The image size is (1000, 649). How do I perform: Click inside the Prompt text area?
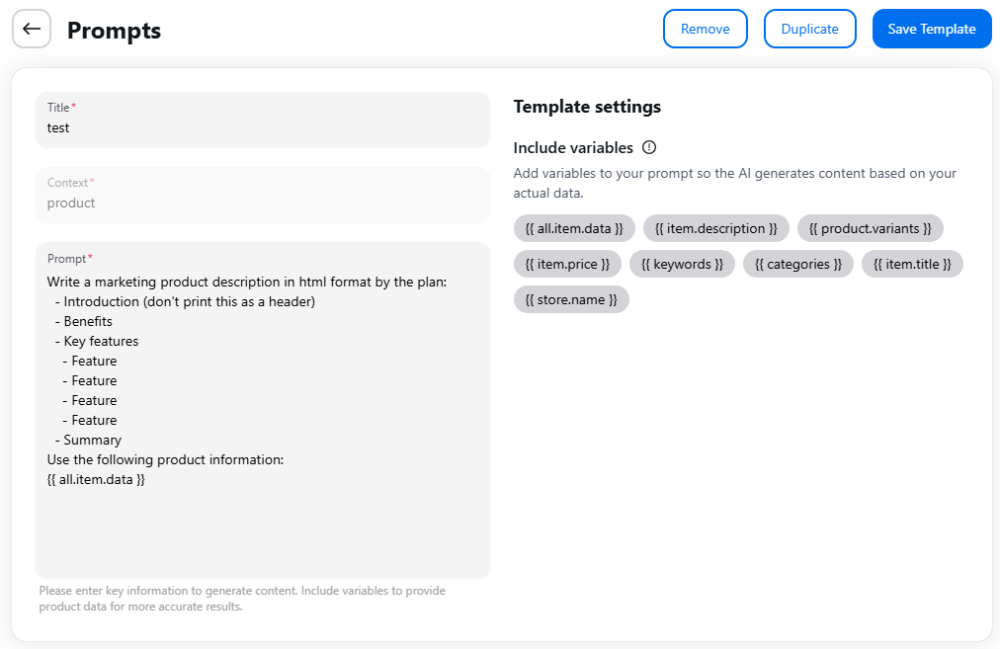point(263,410)
